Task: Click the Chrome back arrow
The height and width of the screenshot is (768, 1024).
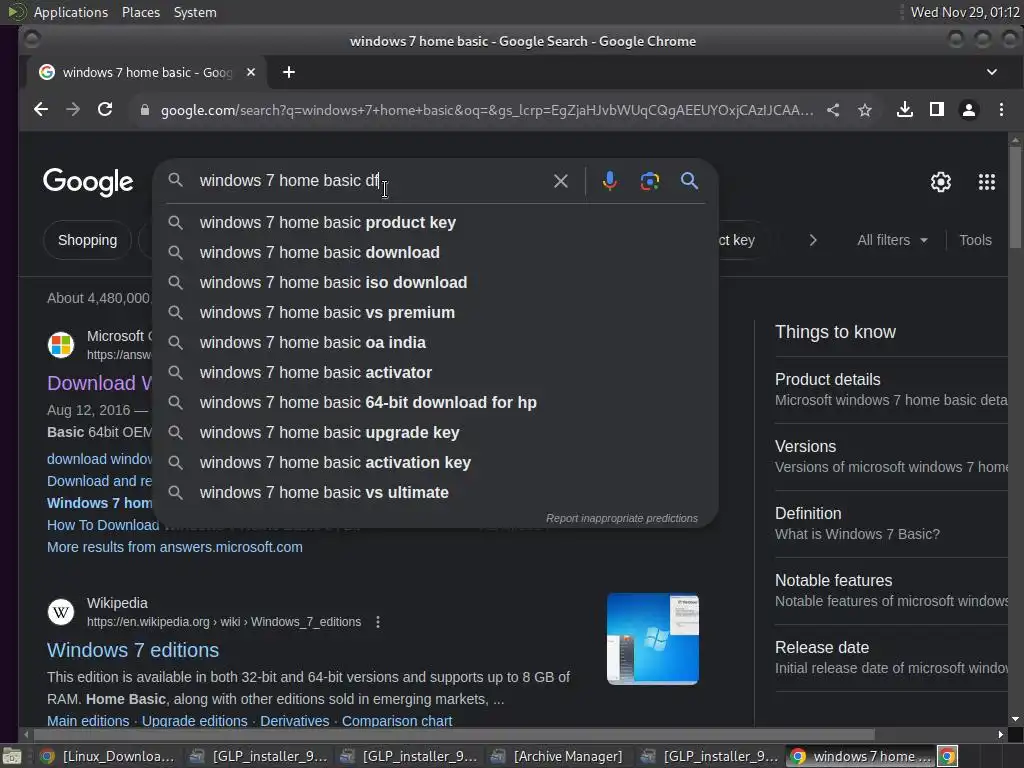Action: point(40,110)
